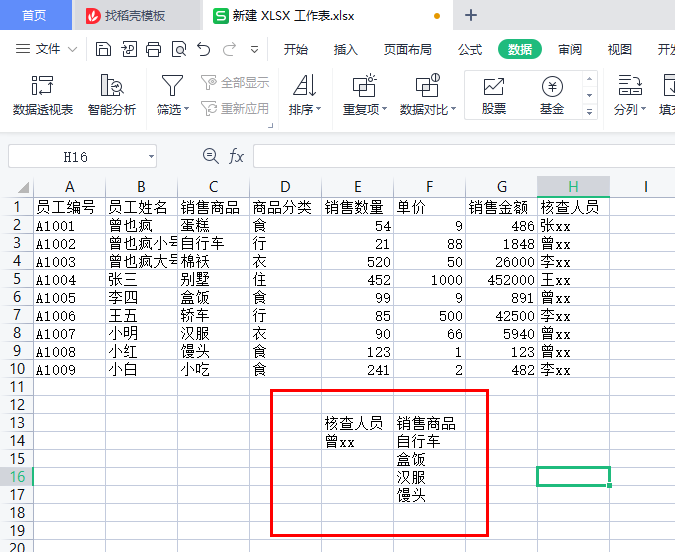Open the 文件 menu
The width and height of the screenshot is (675, 552).
(x=47, y=49)
